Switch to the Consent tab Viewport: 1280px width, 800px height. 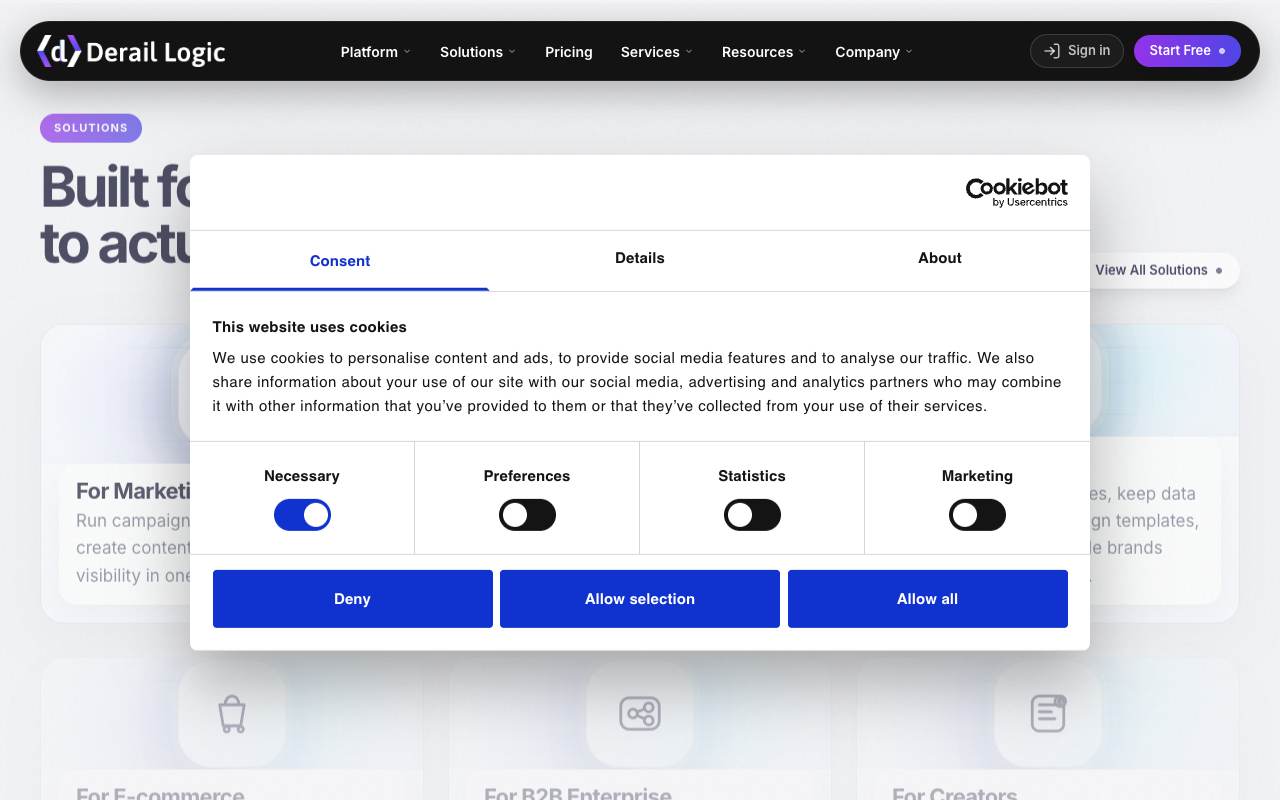coord(340,261)
